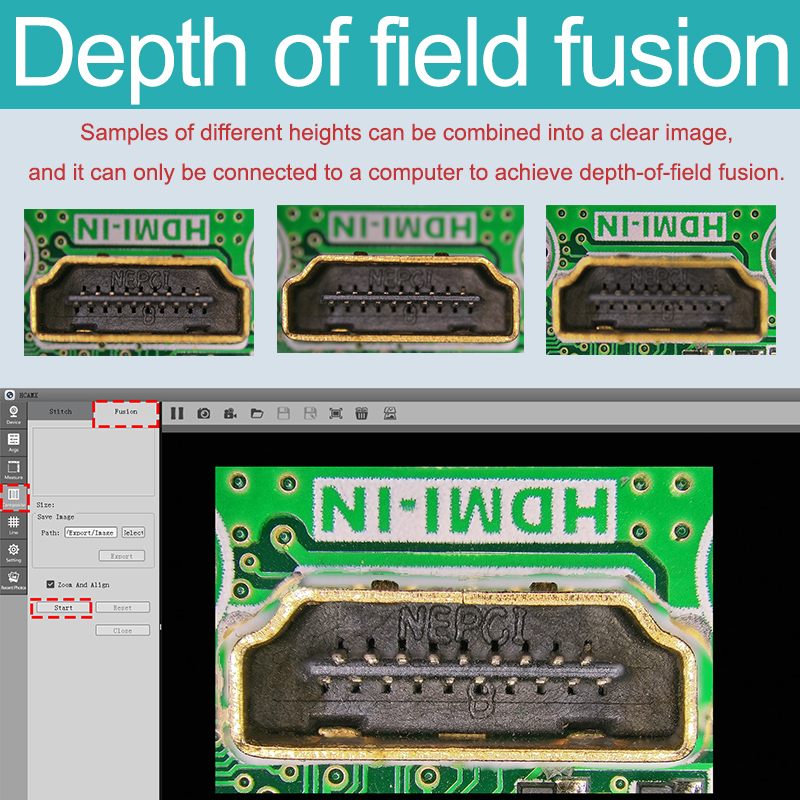Open the Args parameters panel
The width and height of the screenshot is (800, 800).
coord(13,442)
